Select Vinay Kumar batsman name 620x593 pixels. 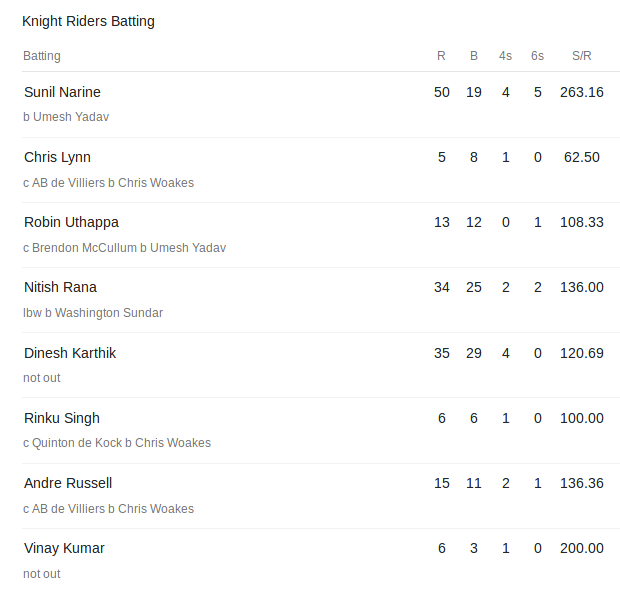(x=64, y=548)
